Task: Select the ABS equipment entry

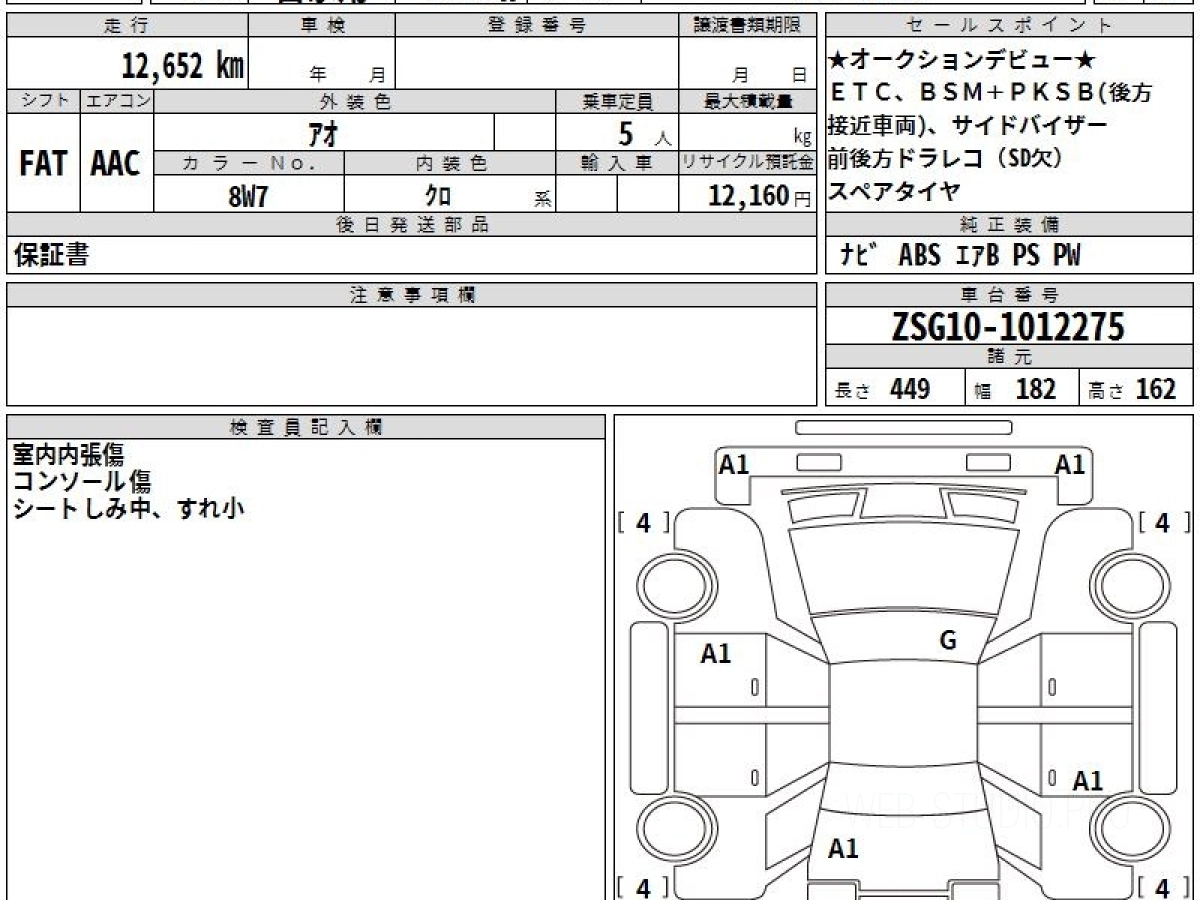Action: [919, 256]
